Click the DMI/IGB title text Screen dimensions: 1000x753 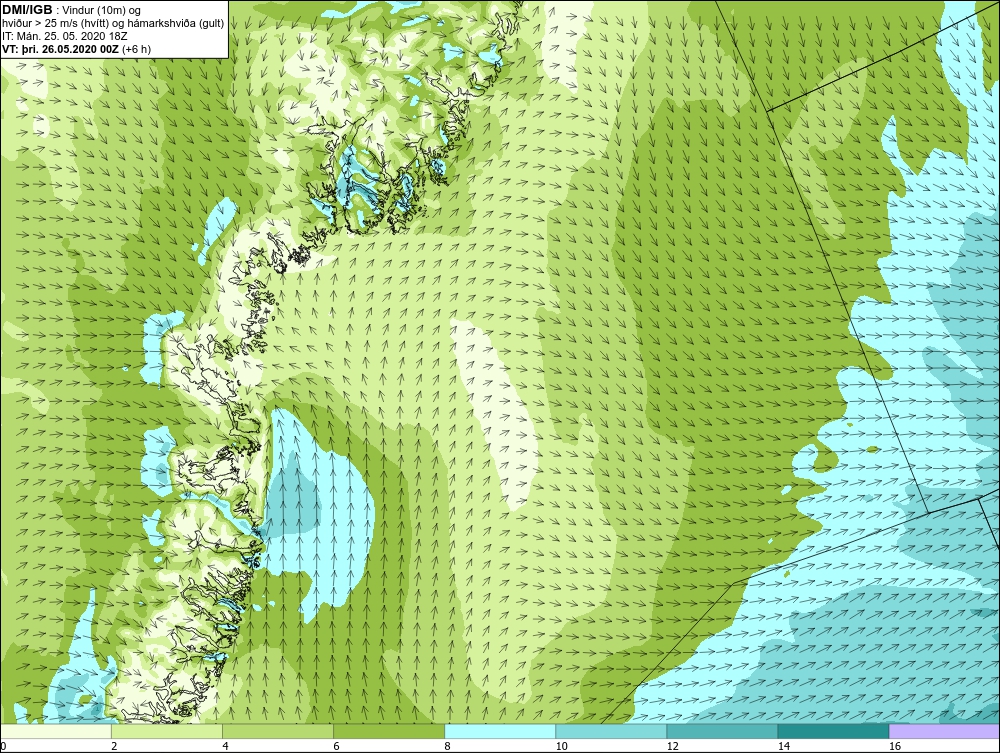[28, 9]
